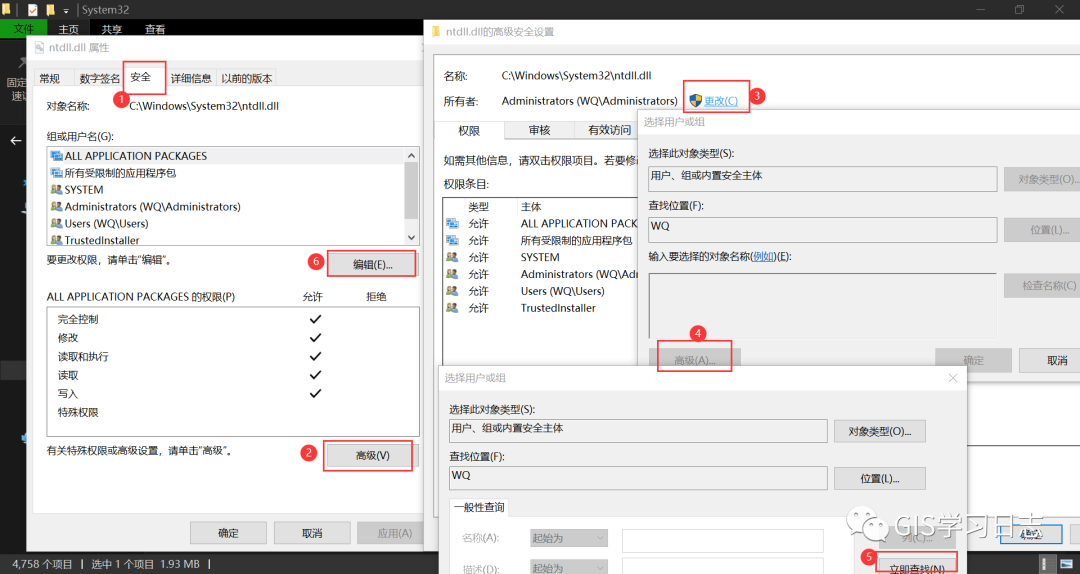This screenshot has height=574, width=1080.
Task: Click the 高级(V) button in properties
Action: click(x=373, y=455)
